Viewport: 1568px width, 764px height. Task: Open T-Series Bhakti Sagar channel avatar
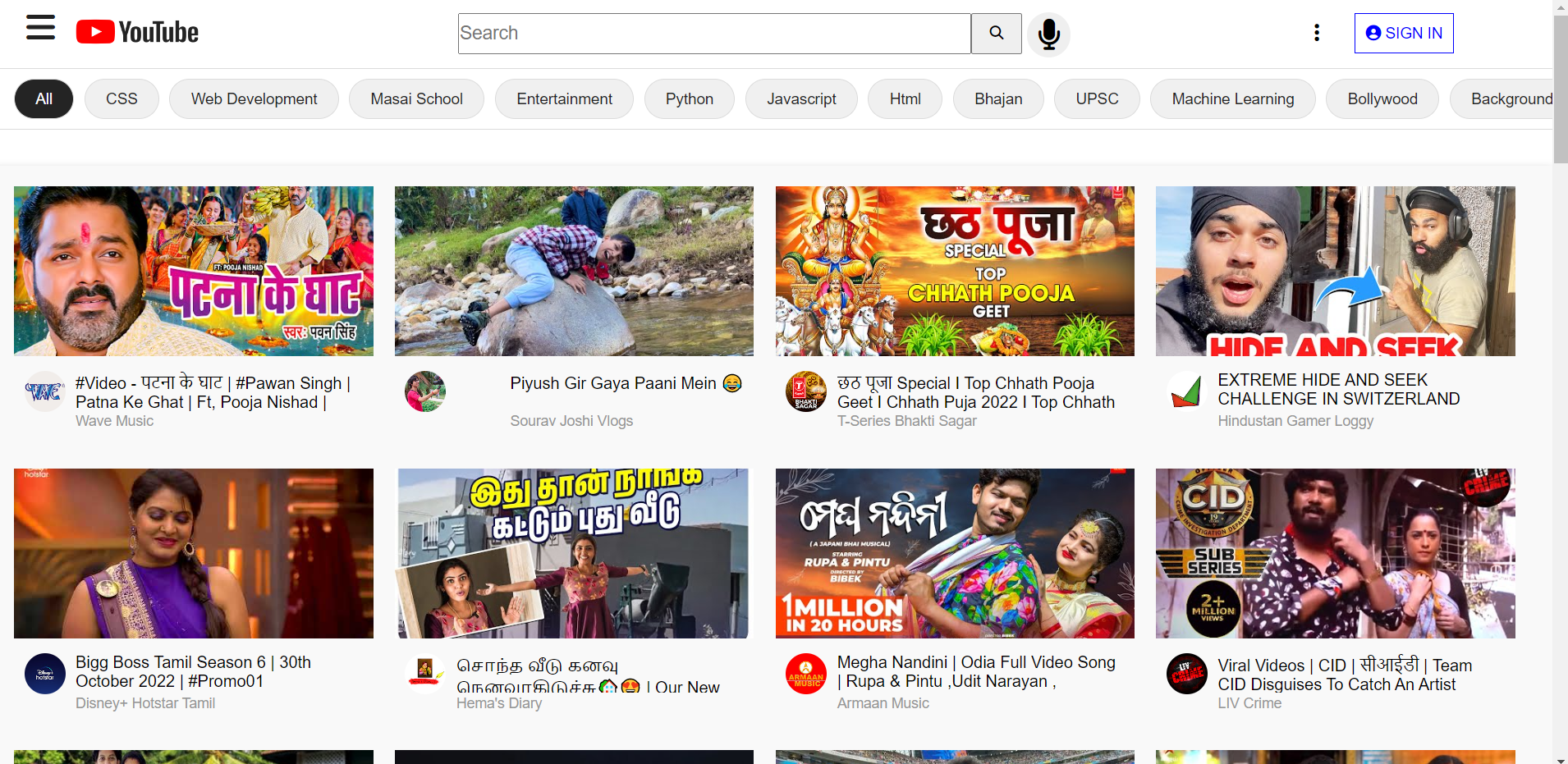pyautogui.click(x=806, y=391)
